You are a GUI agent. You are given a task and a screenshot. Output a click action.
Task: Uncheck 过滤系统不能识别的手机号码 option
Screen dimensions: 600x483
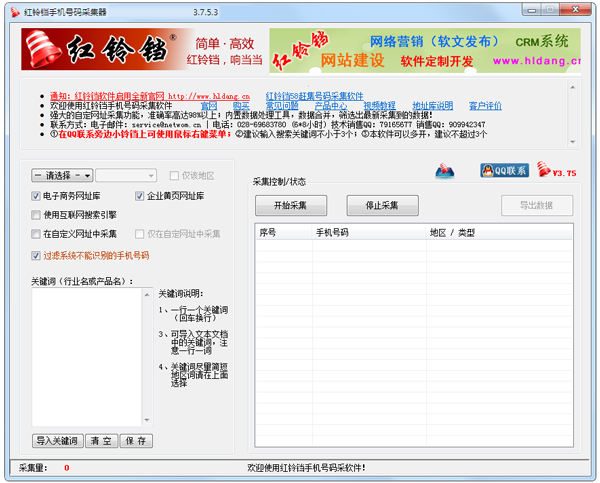coord(37,256)
